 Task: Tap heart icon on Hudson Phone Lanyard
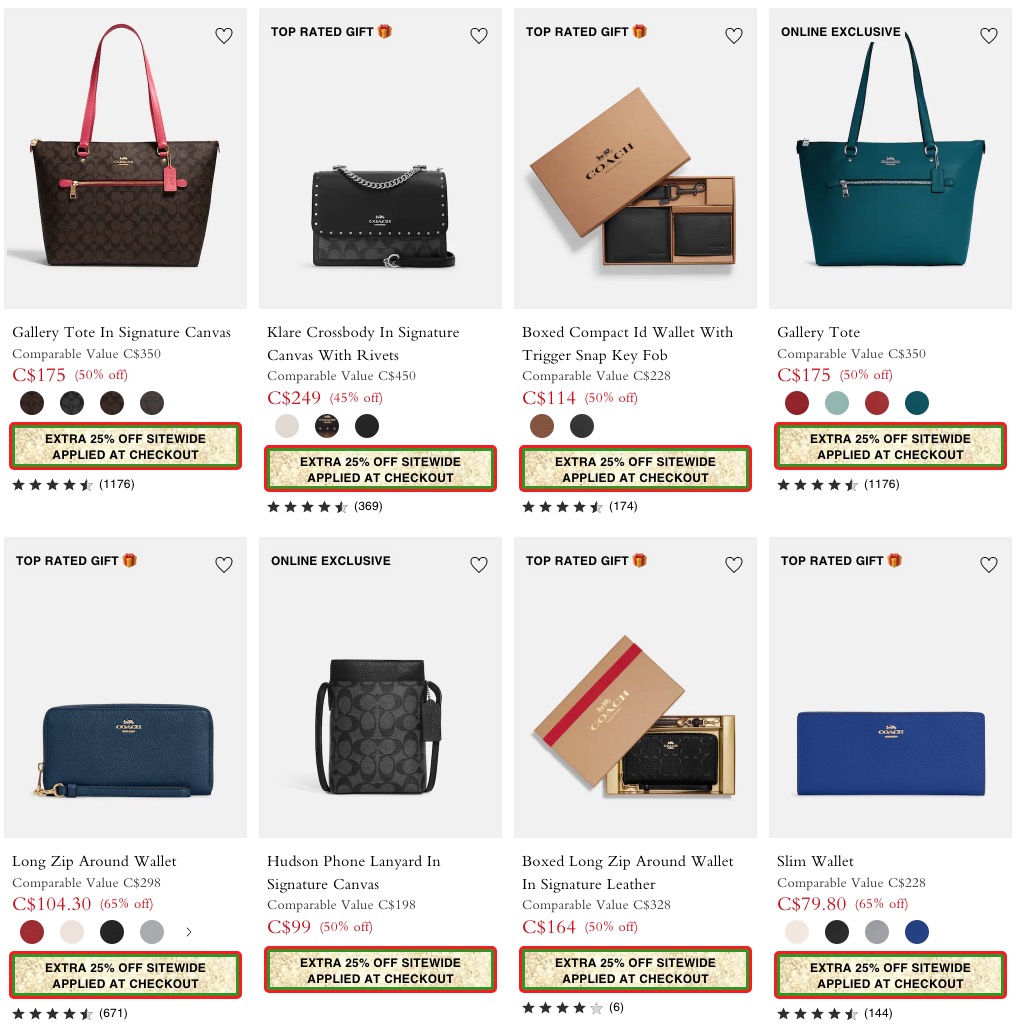click(479, 564)
